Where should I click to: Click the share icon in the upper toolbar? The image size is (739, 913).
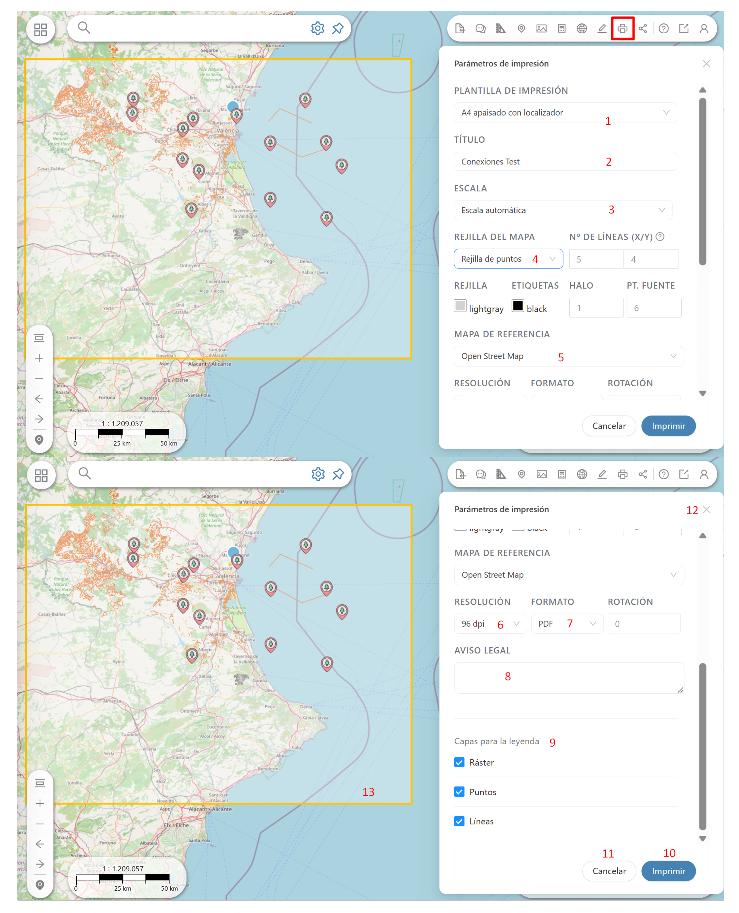[x=643, y=29]
